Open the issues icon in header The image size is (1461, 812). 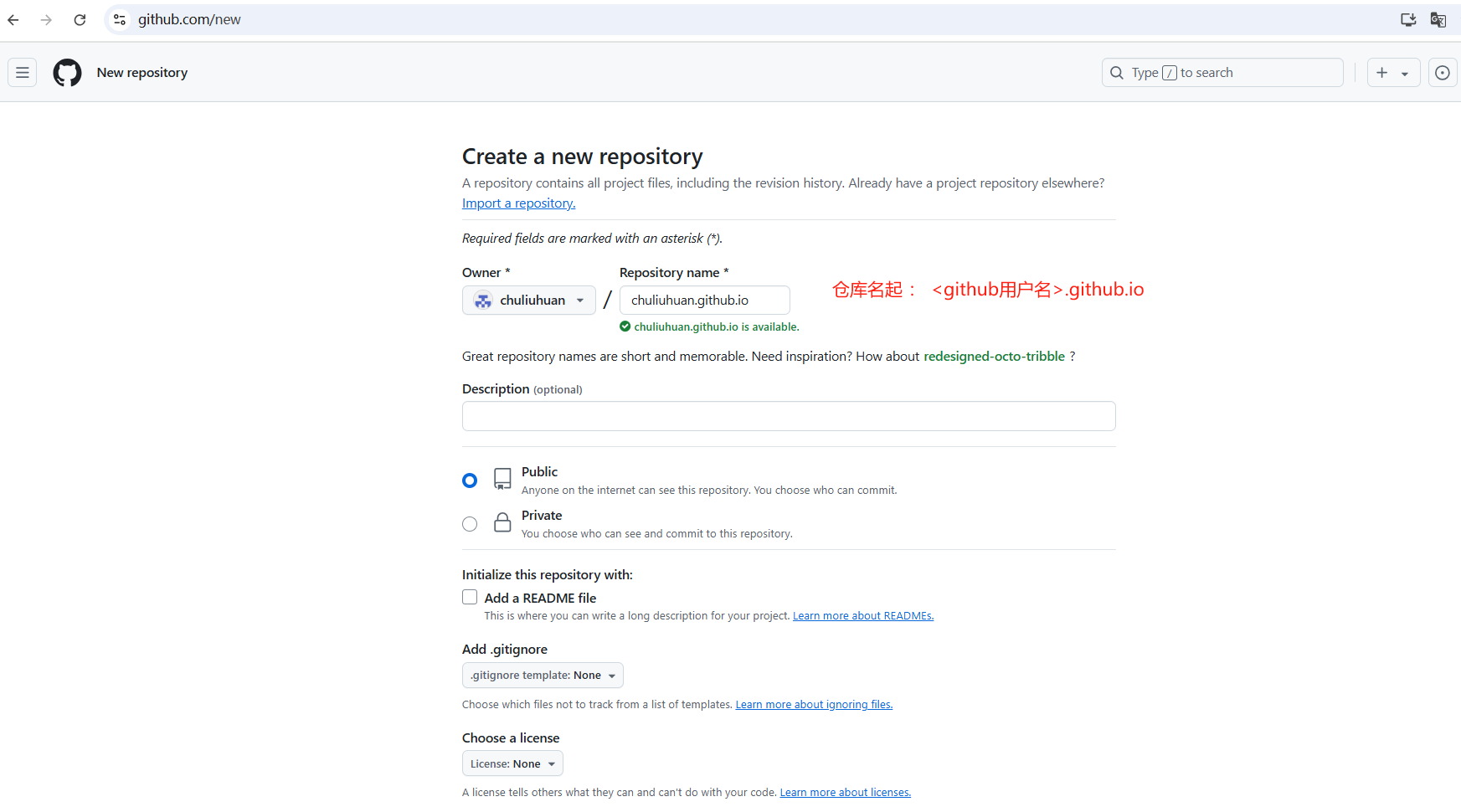click(1442, 73)
